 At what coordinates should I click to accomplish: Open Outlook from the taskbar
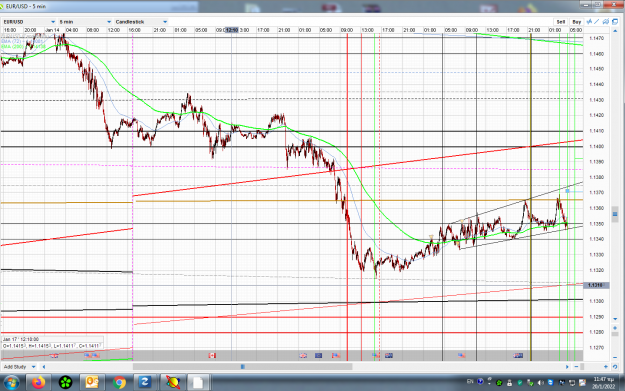92,383
